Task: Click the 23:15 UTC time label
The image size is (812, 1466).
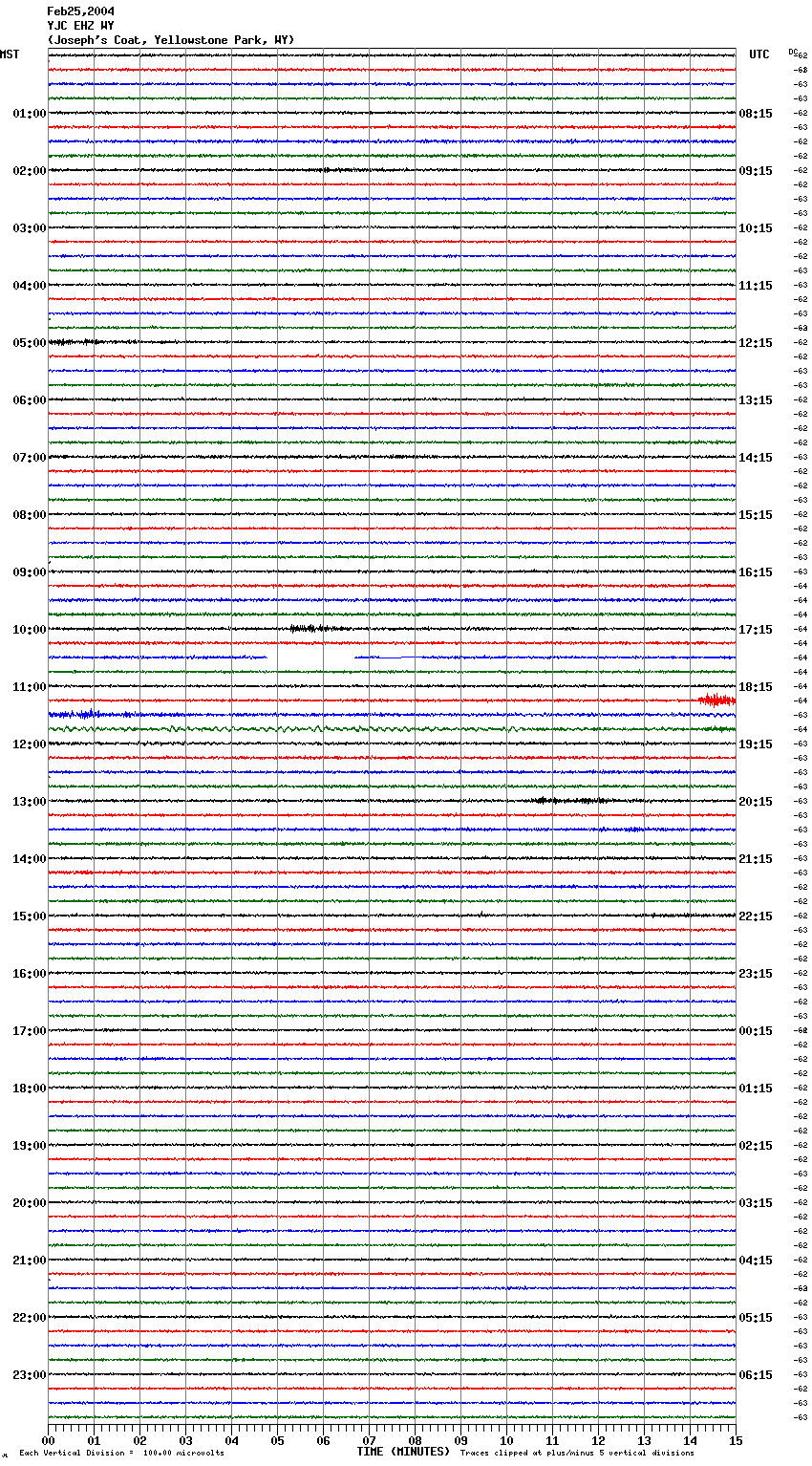Action: pyautogui.click(x=756, y=974)
